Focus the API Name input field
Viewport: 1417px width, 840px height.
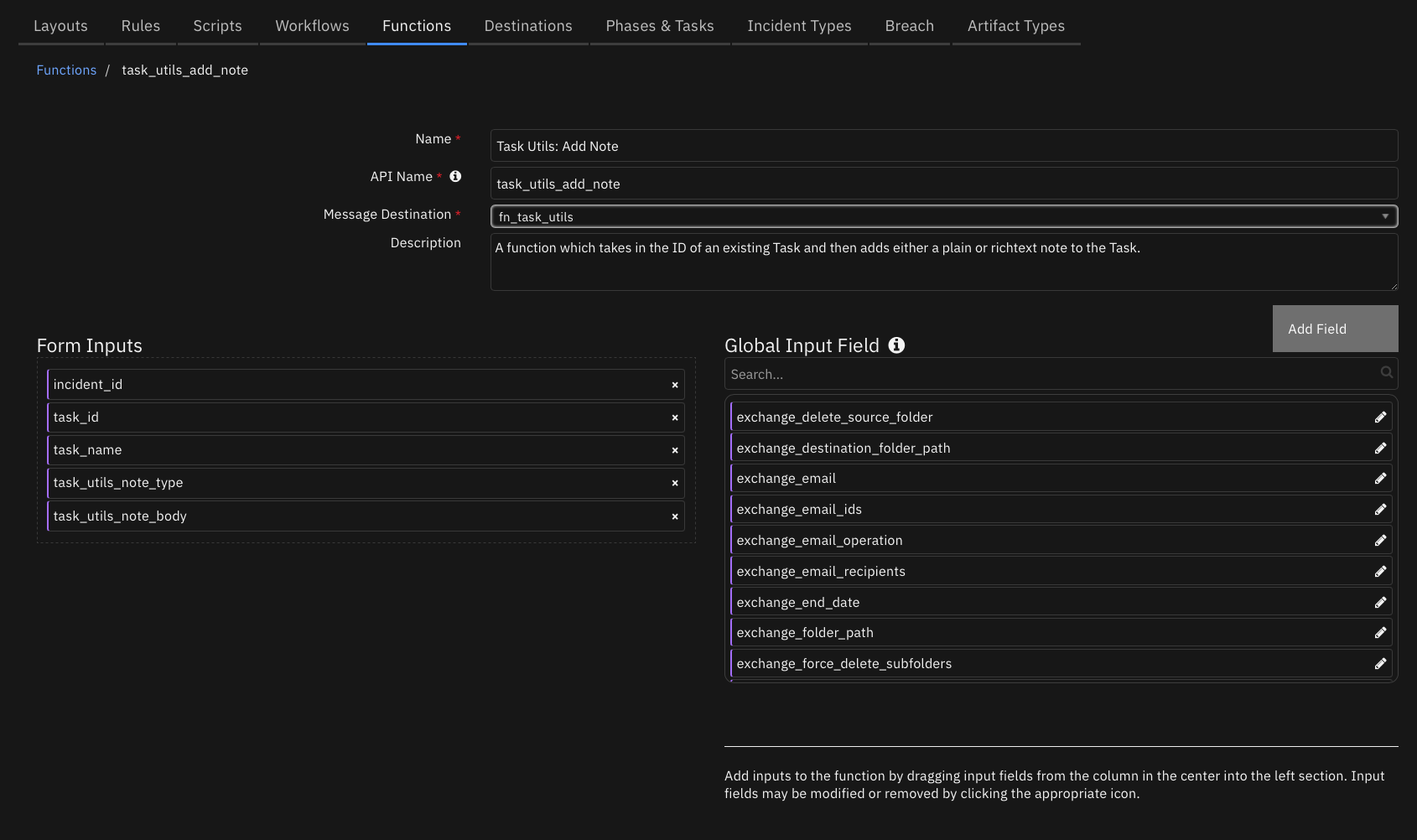pos(944,184)
